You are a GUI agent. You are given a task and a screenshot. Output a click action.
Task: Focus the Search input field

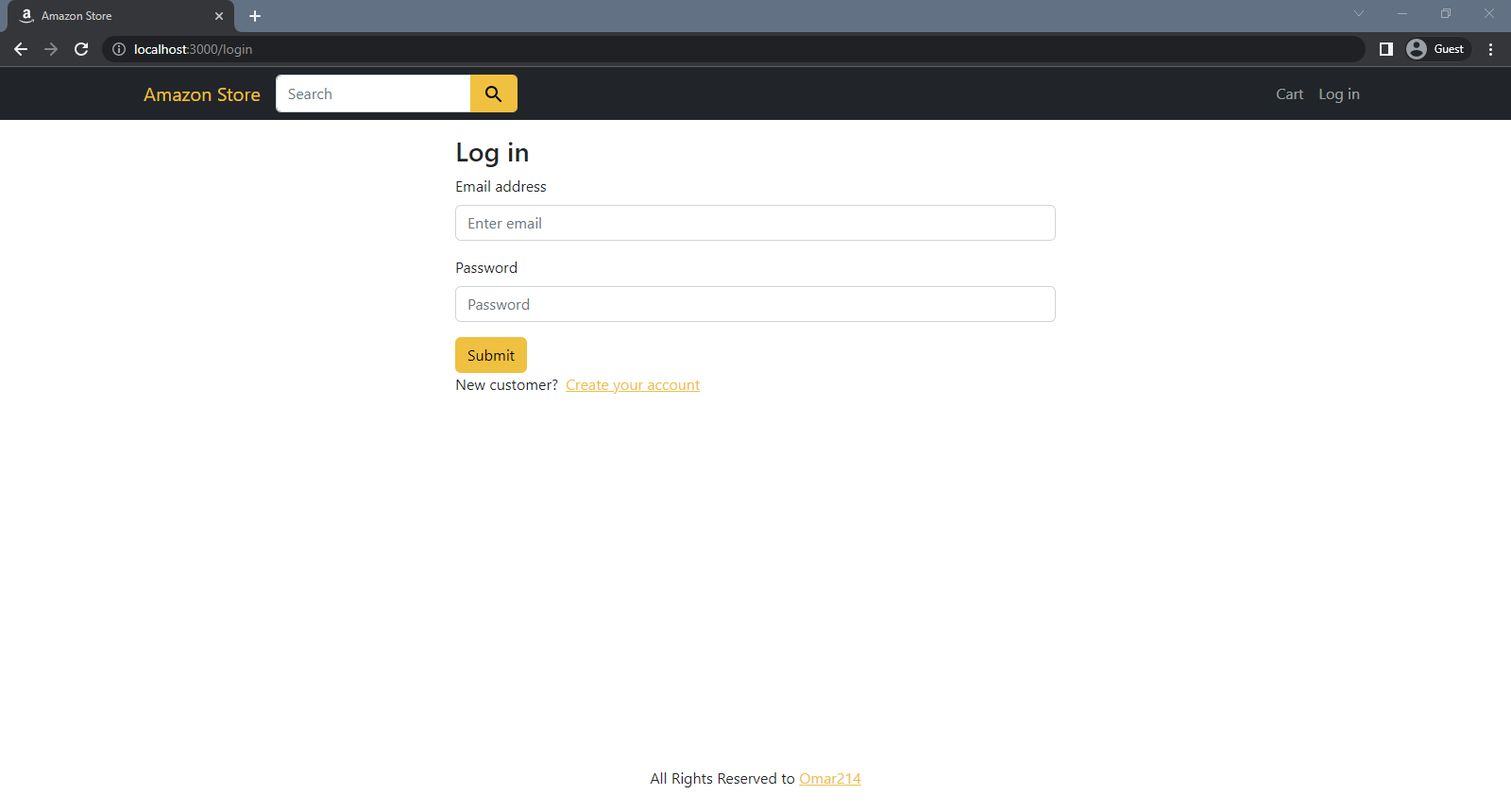coord(373,93)
